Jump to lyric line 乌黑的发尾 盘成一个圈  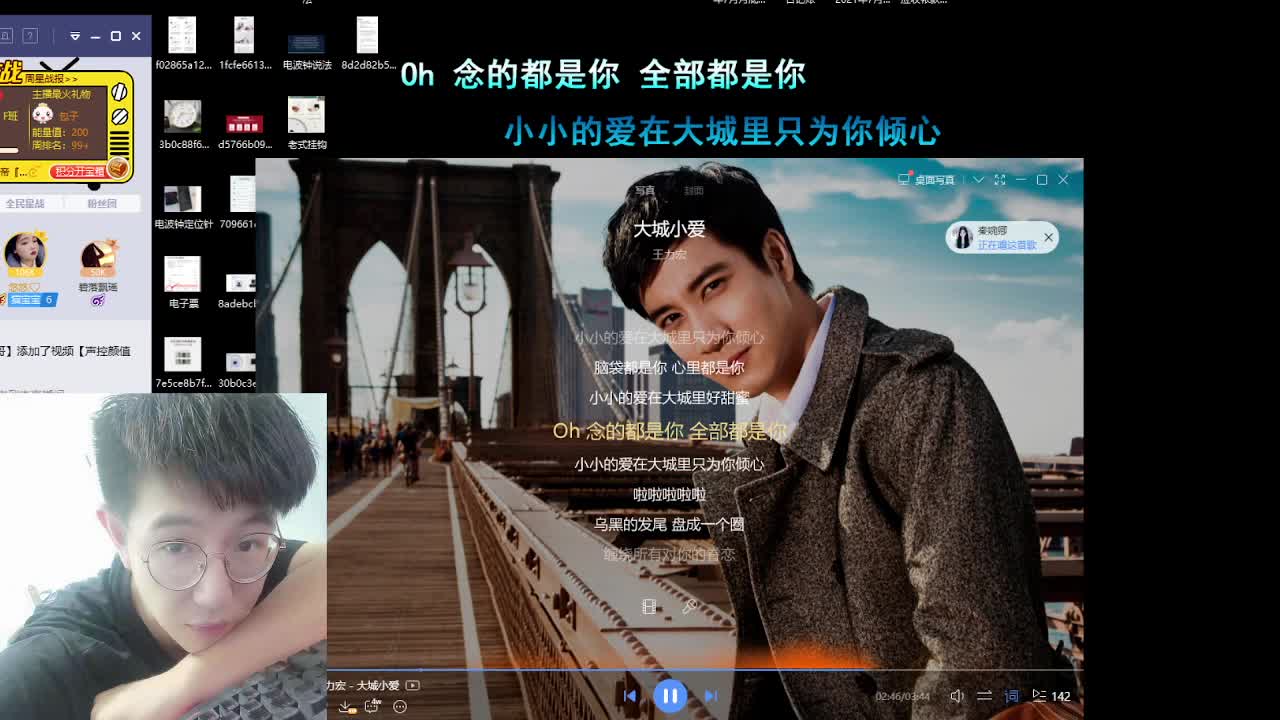[669, 524]
